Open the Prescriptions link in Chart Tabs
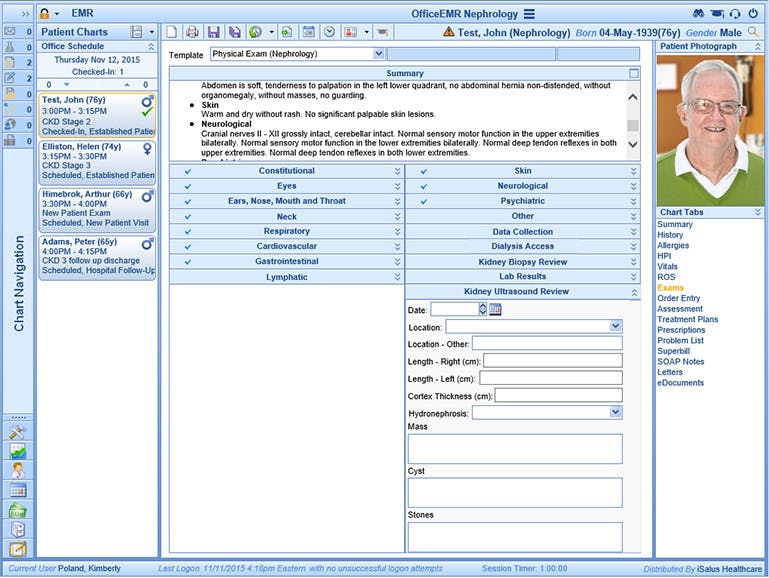Image resolution: width=769 pixels, height=578 pixels. 681,330
